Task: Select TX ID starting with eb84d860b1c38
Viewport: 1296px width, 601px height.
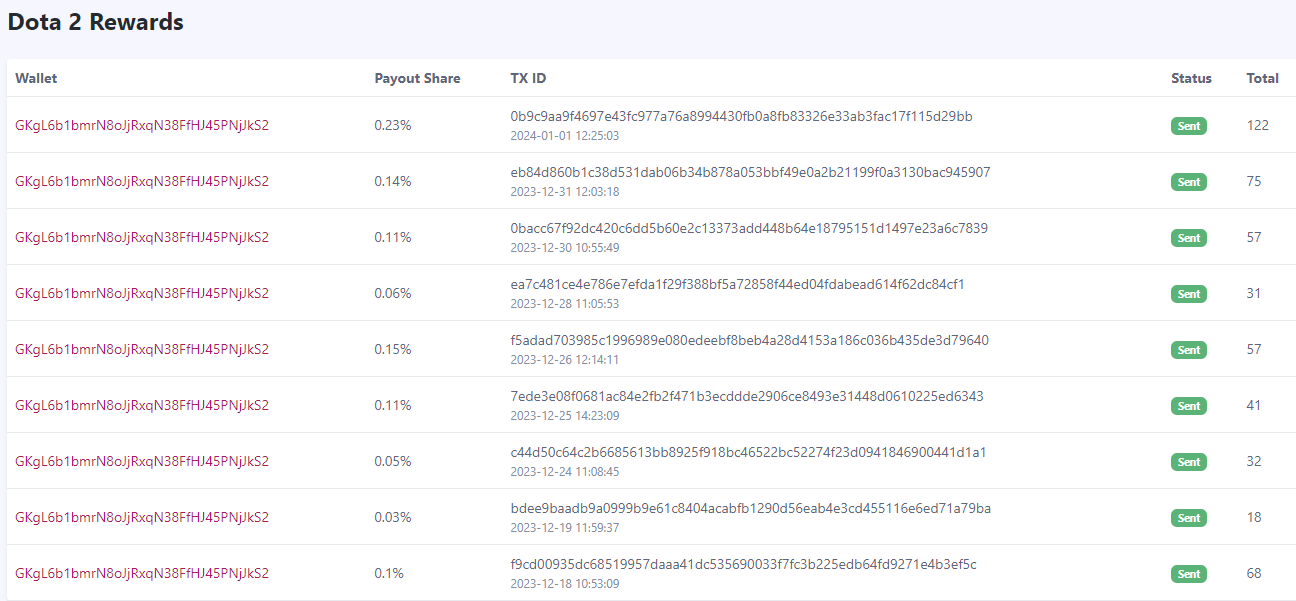Action: [750, 172]
